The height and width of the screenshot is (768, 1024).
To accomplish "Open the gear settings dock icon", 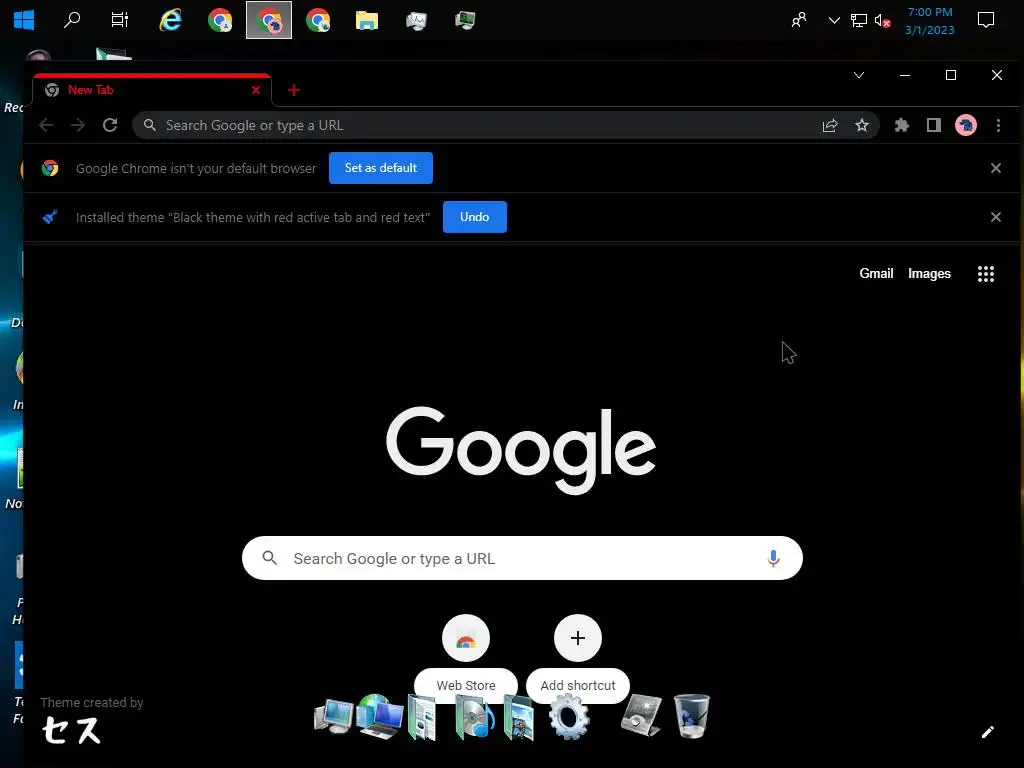I will tap(569, 716).
